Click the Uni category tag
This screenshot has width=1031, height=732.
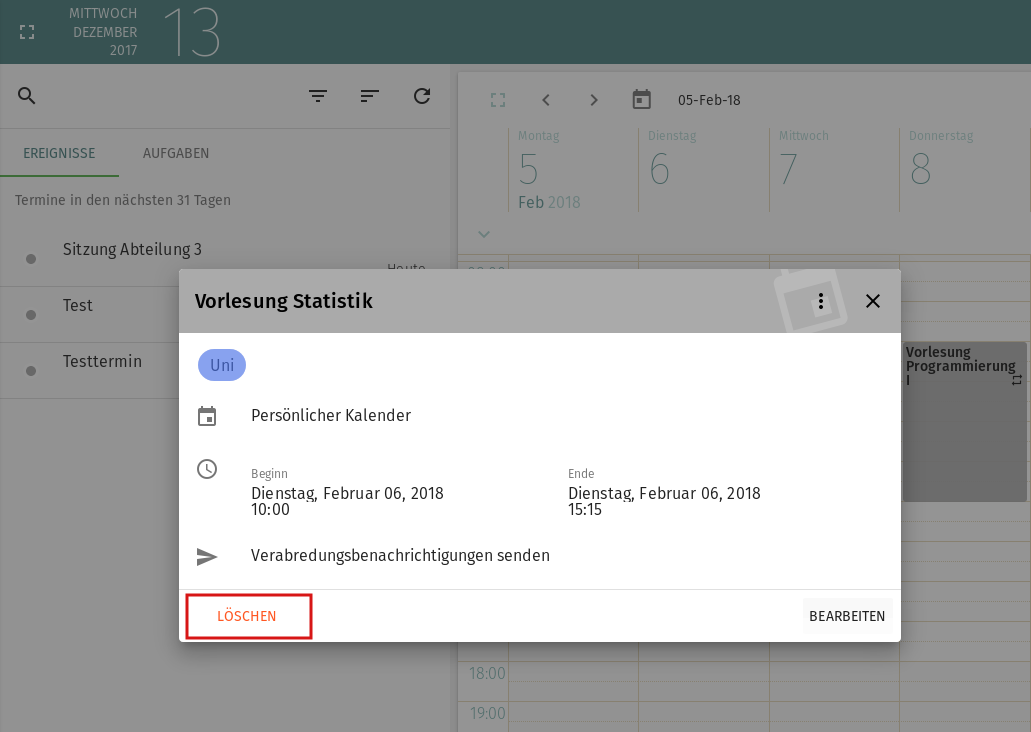click(x=222, y=365)
